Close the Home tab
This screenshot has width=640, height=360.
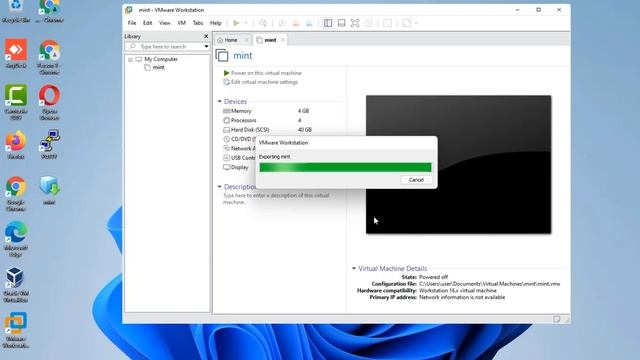point(247,40)
